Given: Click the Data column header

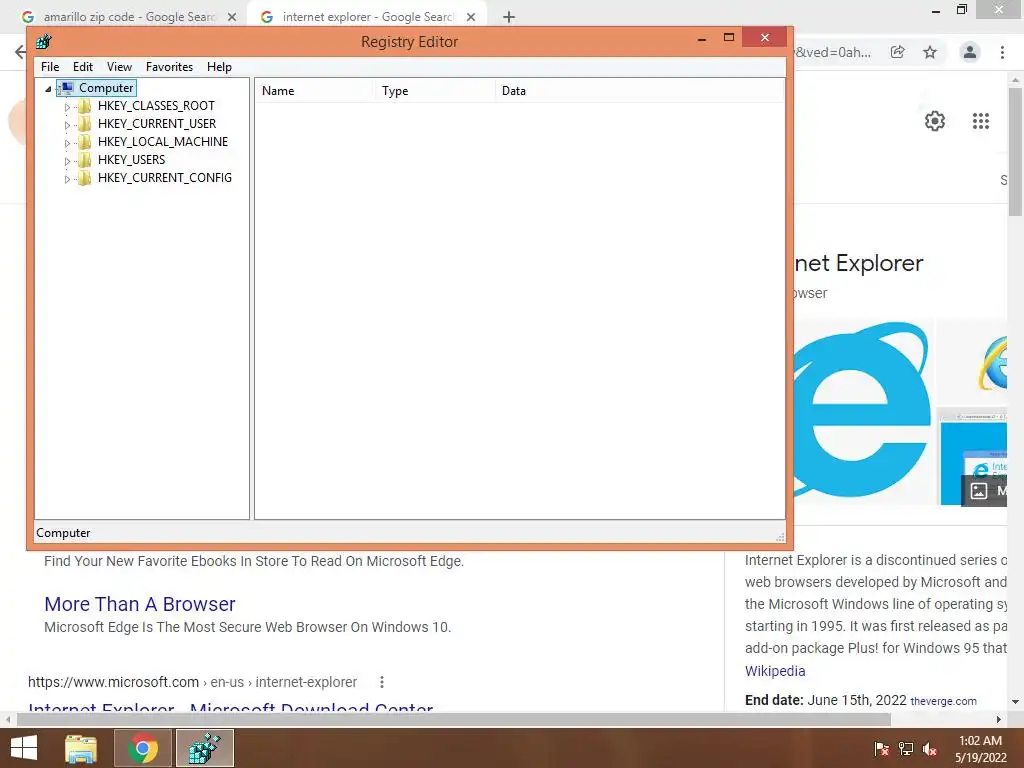Looking at the screenshot, I should [640, 91].
